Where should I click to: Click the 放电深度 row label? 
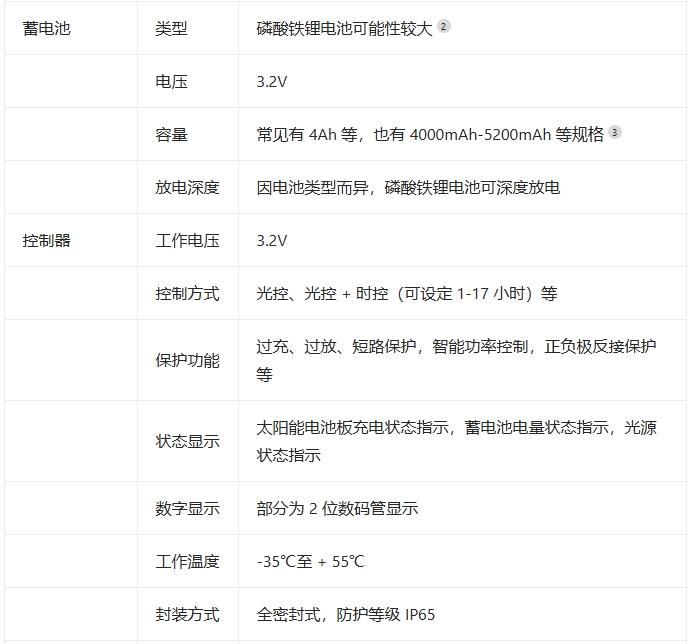tap(187, 187)
